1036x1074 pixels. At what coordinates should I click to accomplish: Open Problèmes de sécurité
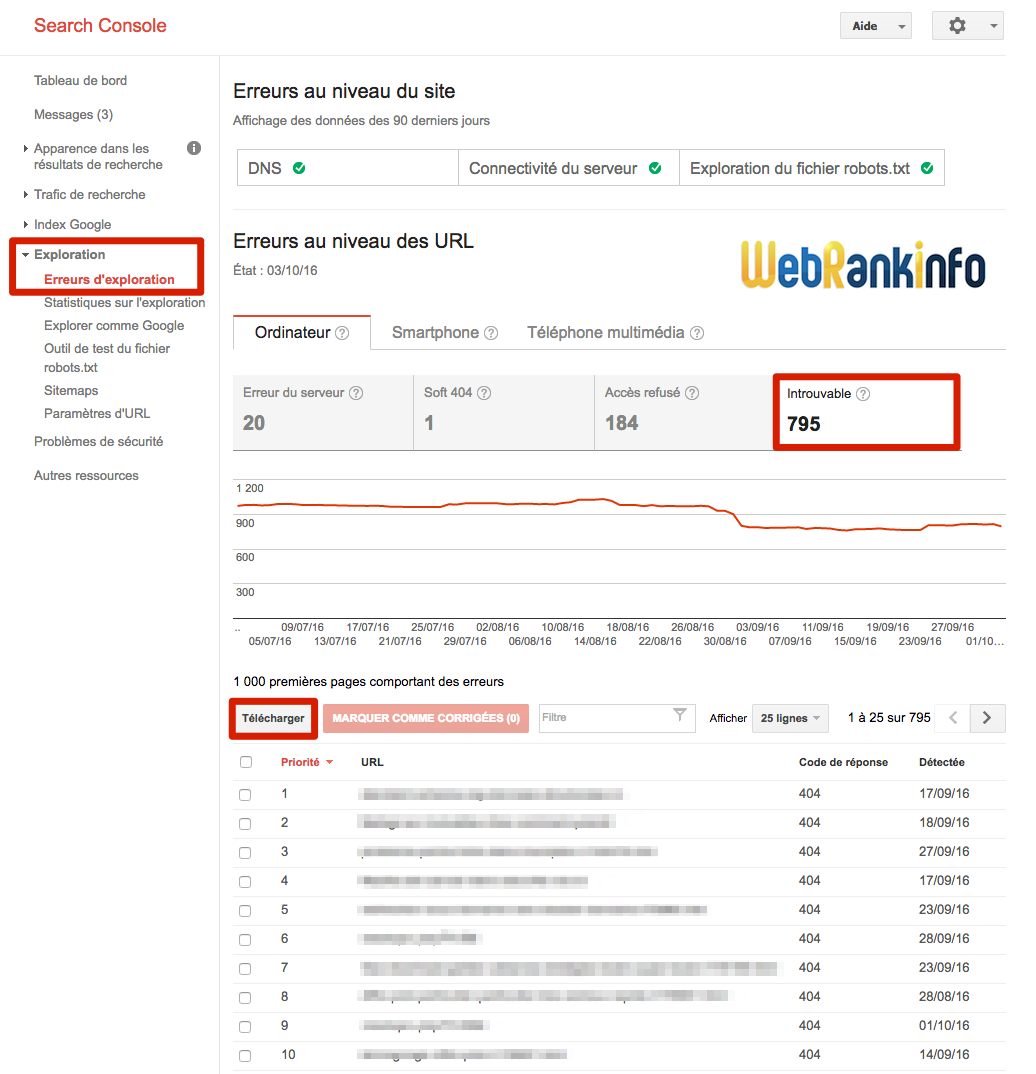click(x=99, y=441)
